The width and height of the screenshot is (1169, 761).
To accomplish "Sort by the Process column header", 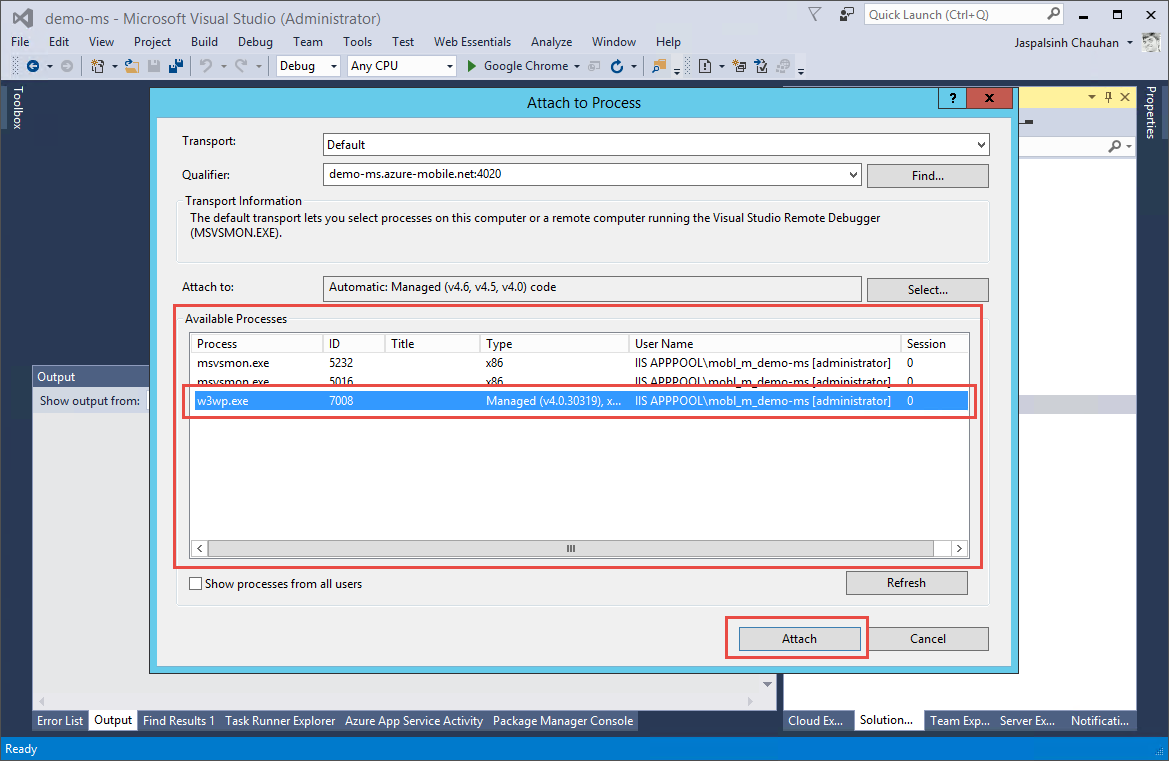I will (256, 344).
